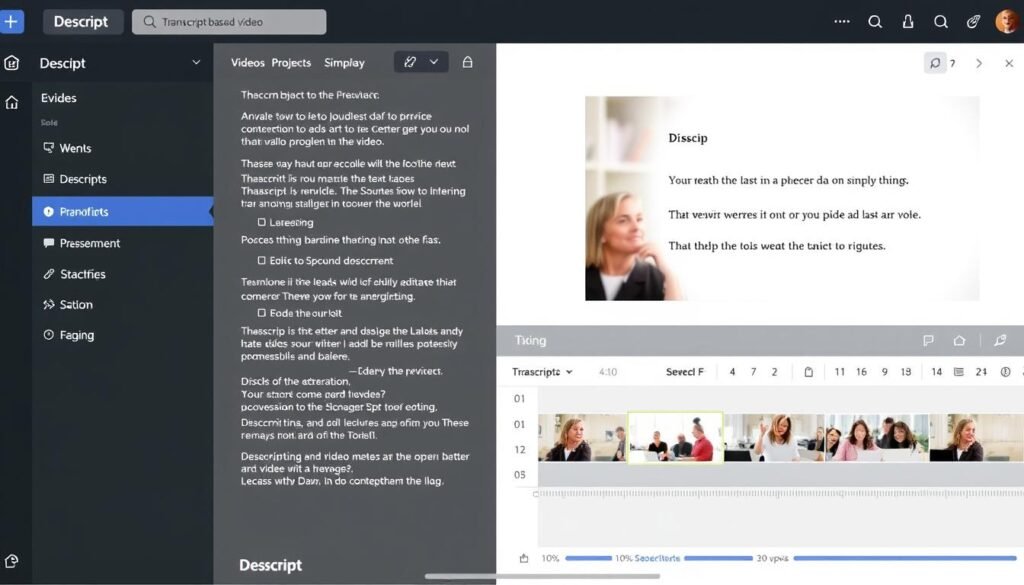This screenshot has height=585, width=1024.
Task: Select the highlighted clip thumbnail in timeline
Action: pos(675,437)
